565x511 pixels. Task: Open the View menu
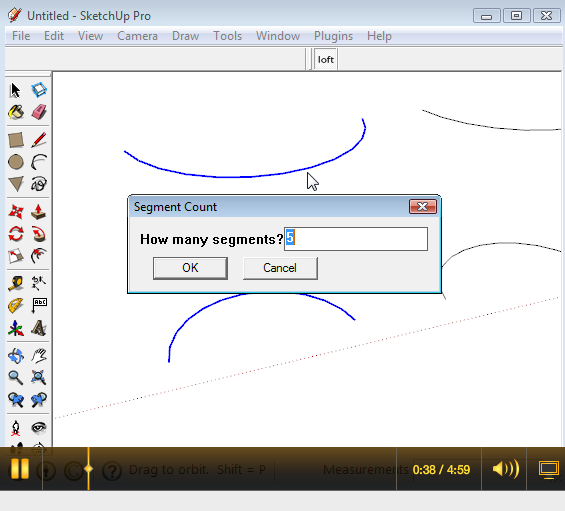[90, 36]
